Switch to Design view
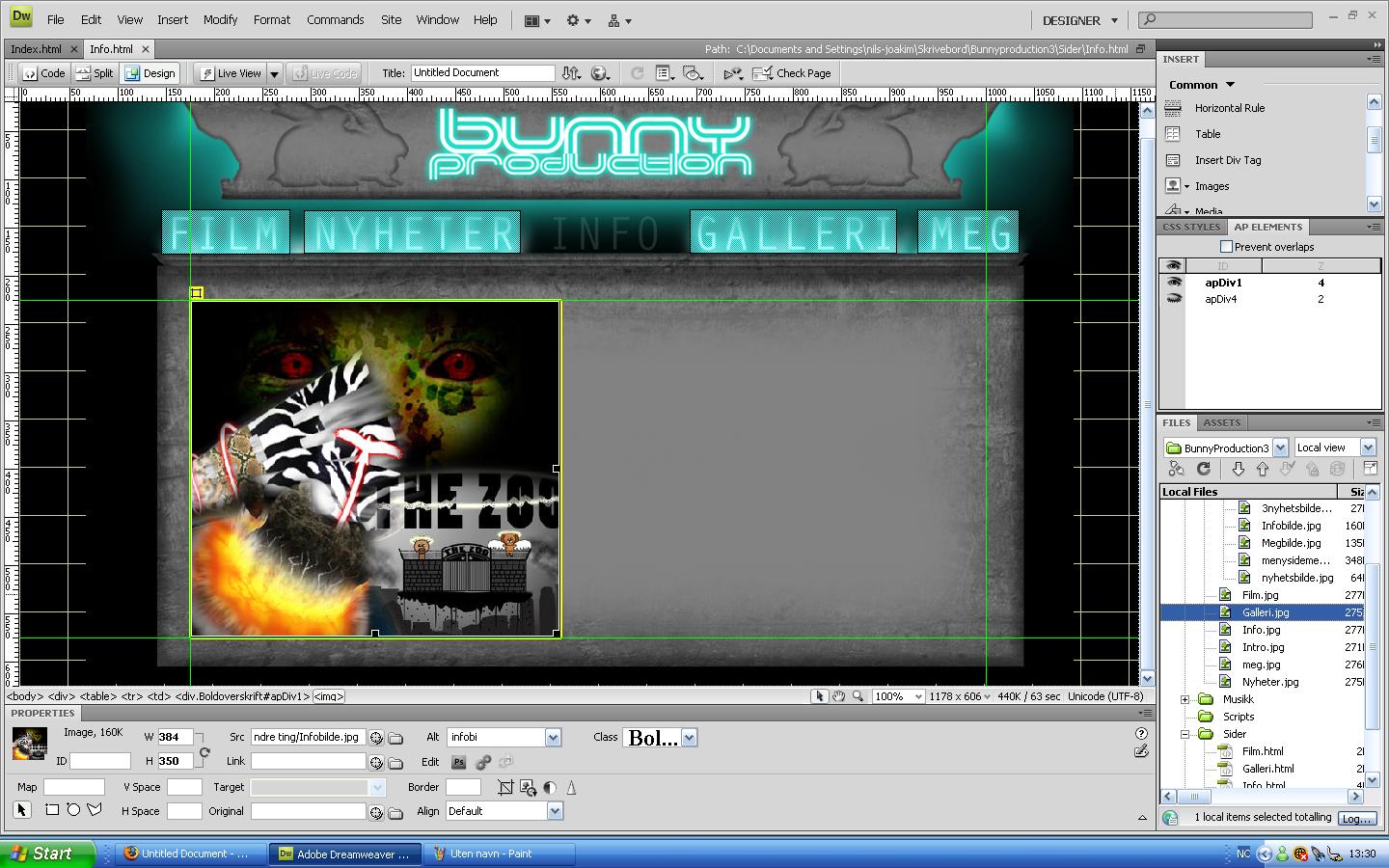Image resolution: width=1389 pixels, height=868 pixels. click(150, 73)
